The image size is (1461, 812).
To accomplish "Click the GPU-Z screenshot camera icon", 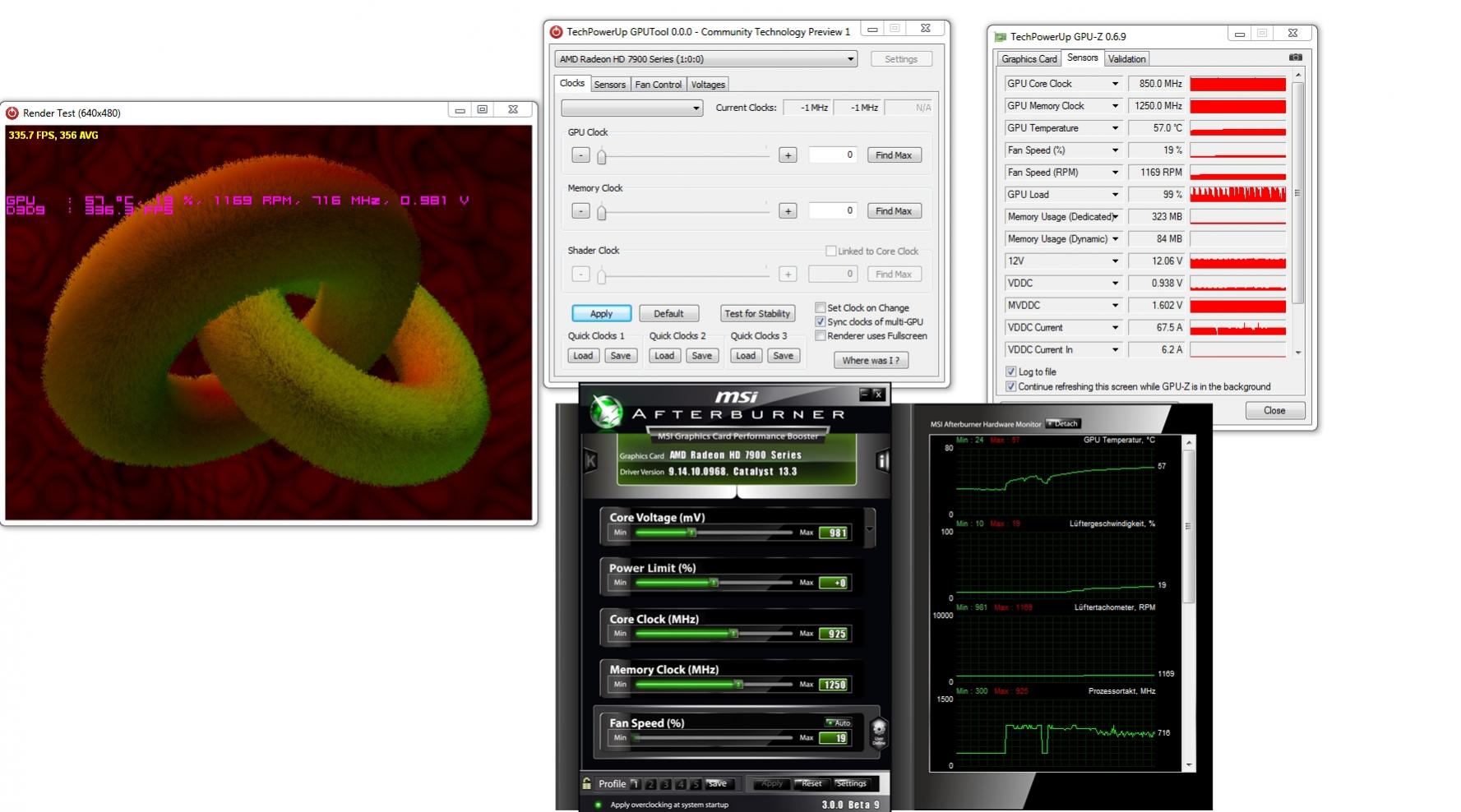I will 1295,58.
